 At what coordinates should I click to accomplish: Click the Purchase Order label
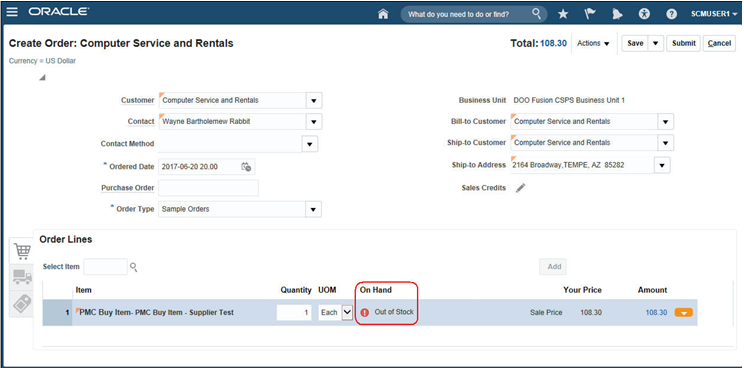click(x=128, y=188)
